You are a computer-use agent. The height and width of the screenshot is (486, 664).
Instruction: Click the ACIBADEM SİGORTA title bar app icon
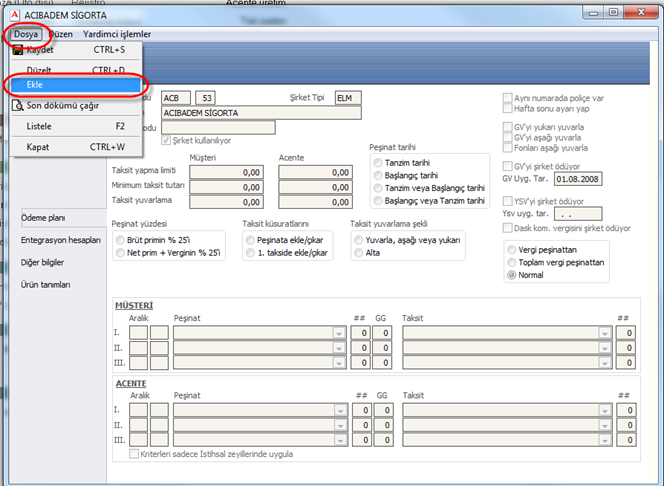(x=12, y=13)
